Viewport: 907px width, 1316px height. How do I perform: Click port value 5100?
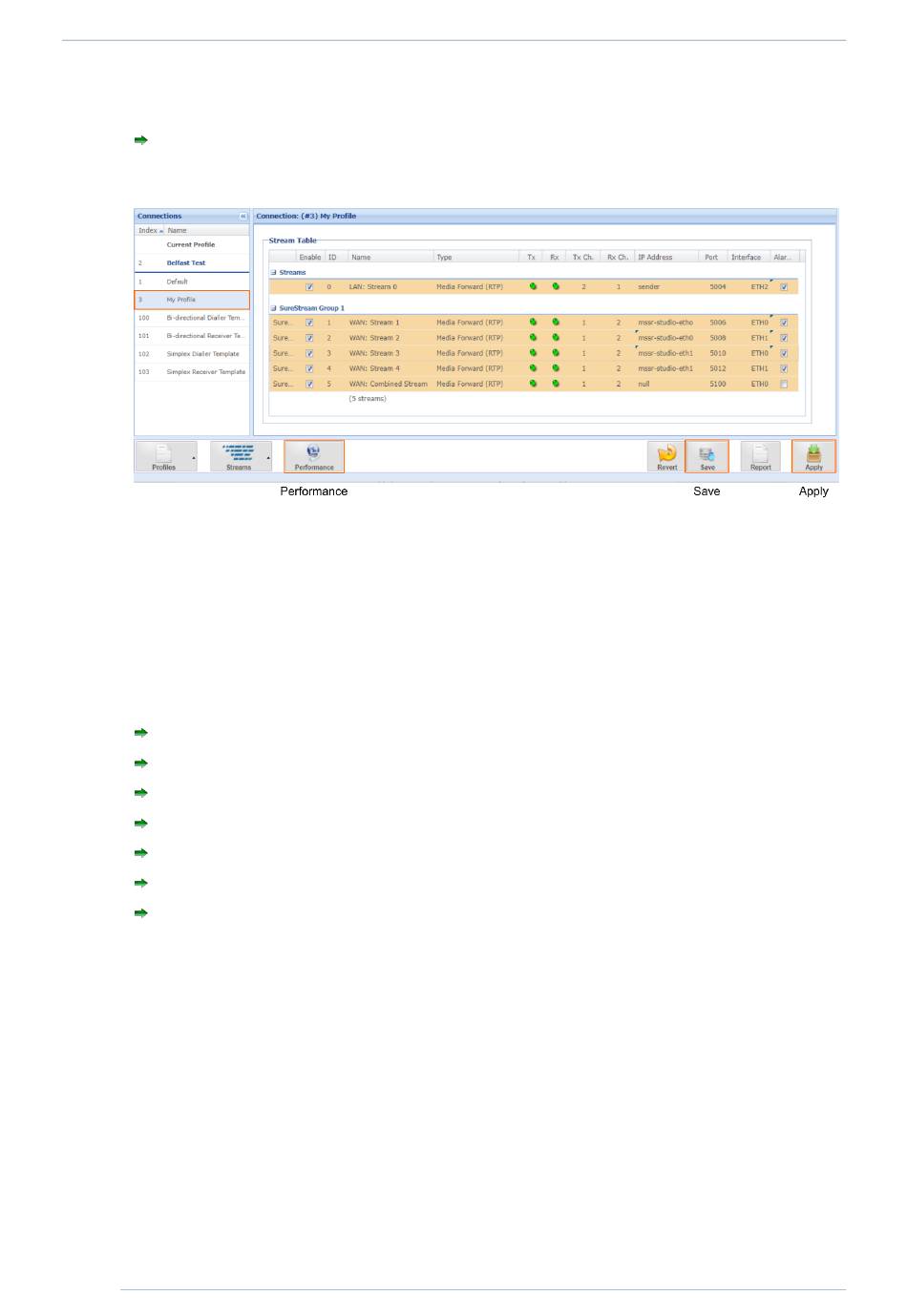[x=718, y=384]
